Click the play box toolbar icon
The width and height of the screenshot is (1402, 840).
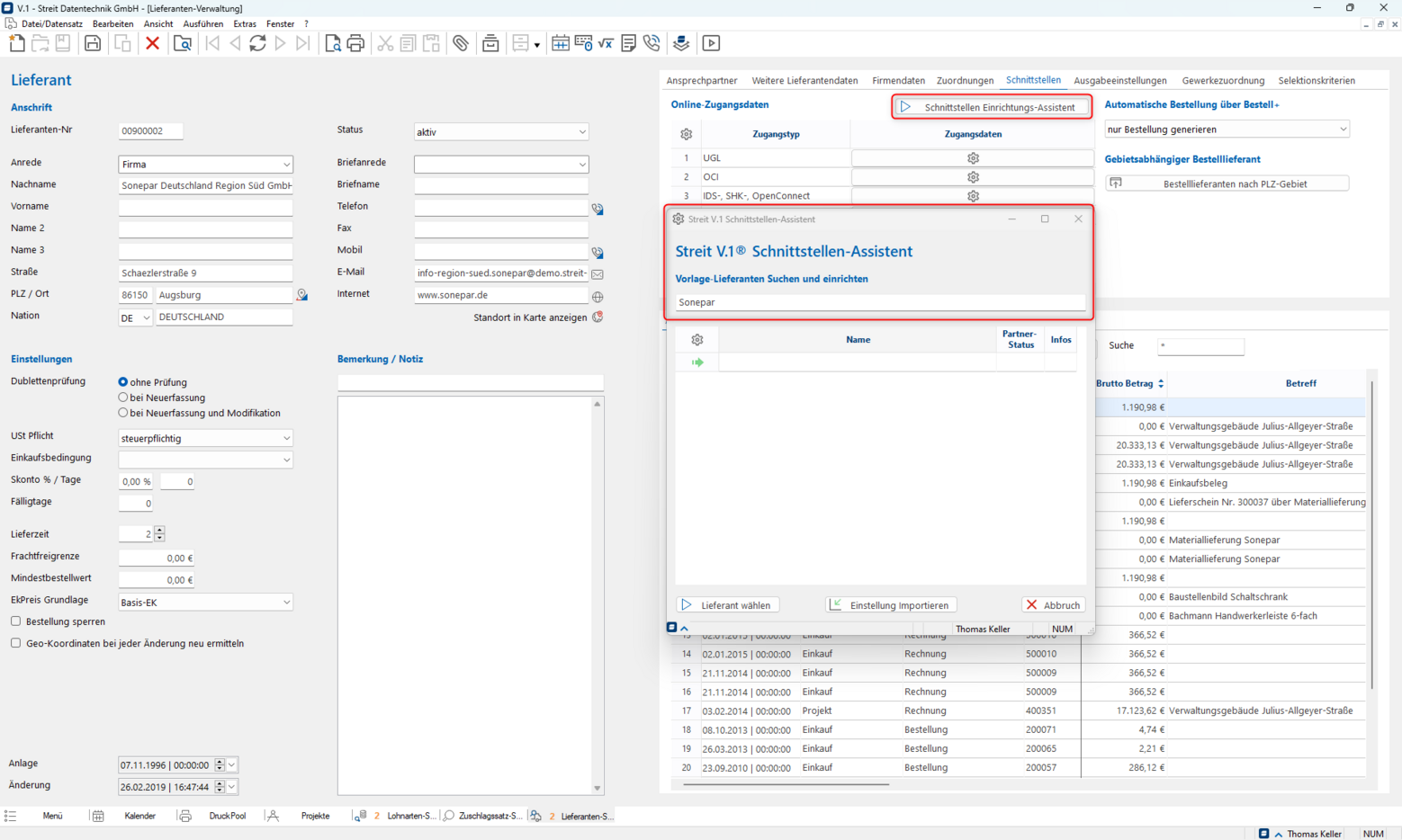pos(711,43)
